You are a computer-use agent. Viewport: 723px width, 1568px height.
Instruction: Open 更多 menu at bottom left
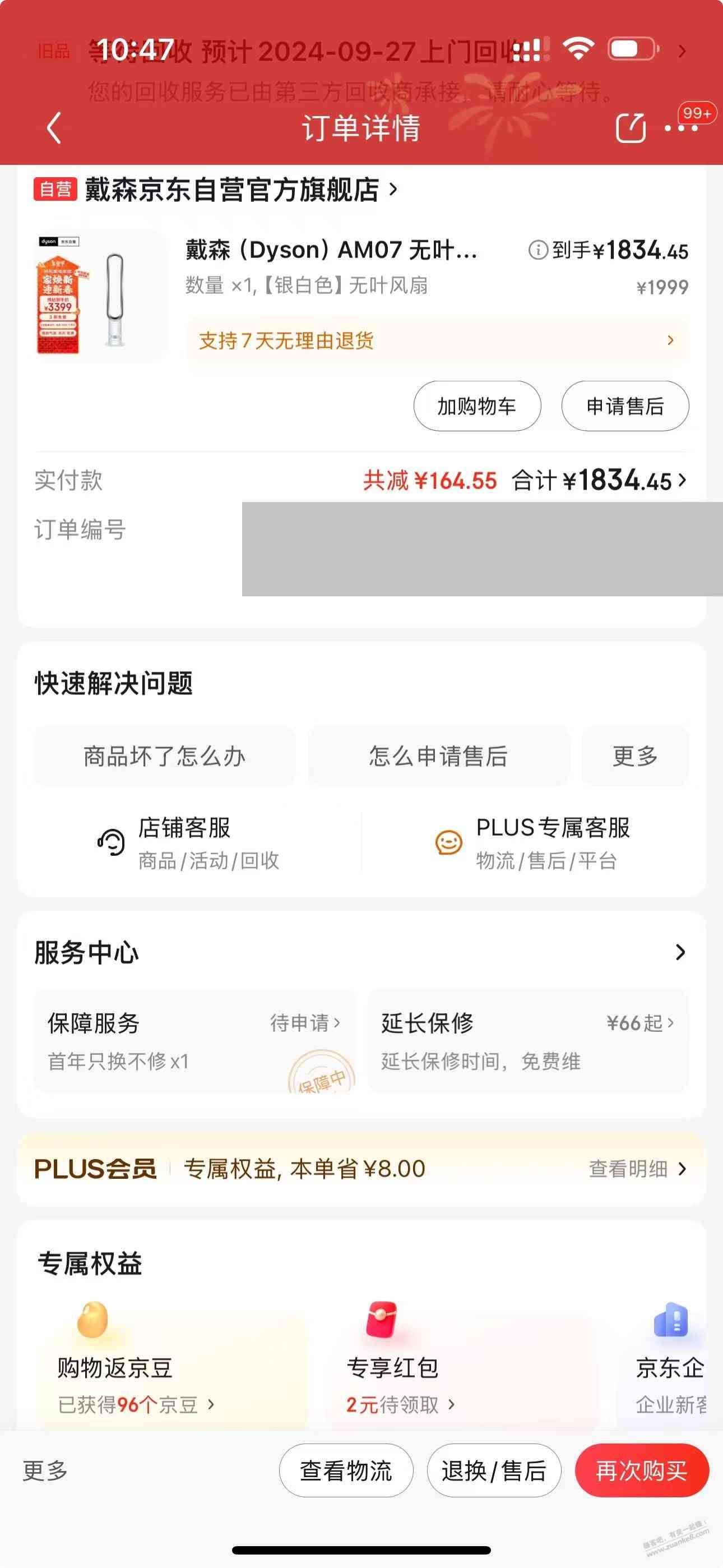[x=45, y=1470]
